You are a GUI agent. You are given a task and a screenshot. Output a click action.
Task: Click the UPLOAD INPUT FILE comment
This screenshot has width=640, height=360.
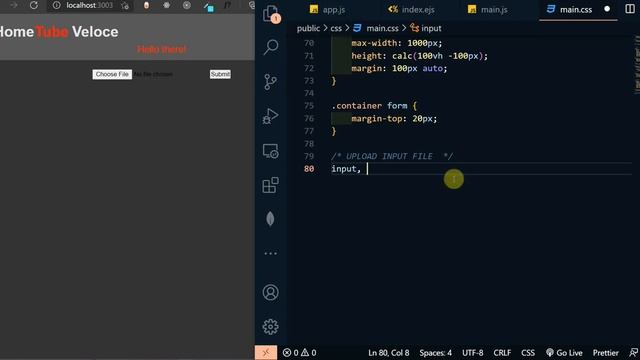tap(392, 156)
